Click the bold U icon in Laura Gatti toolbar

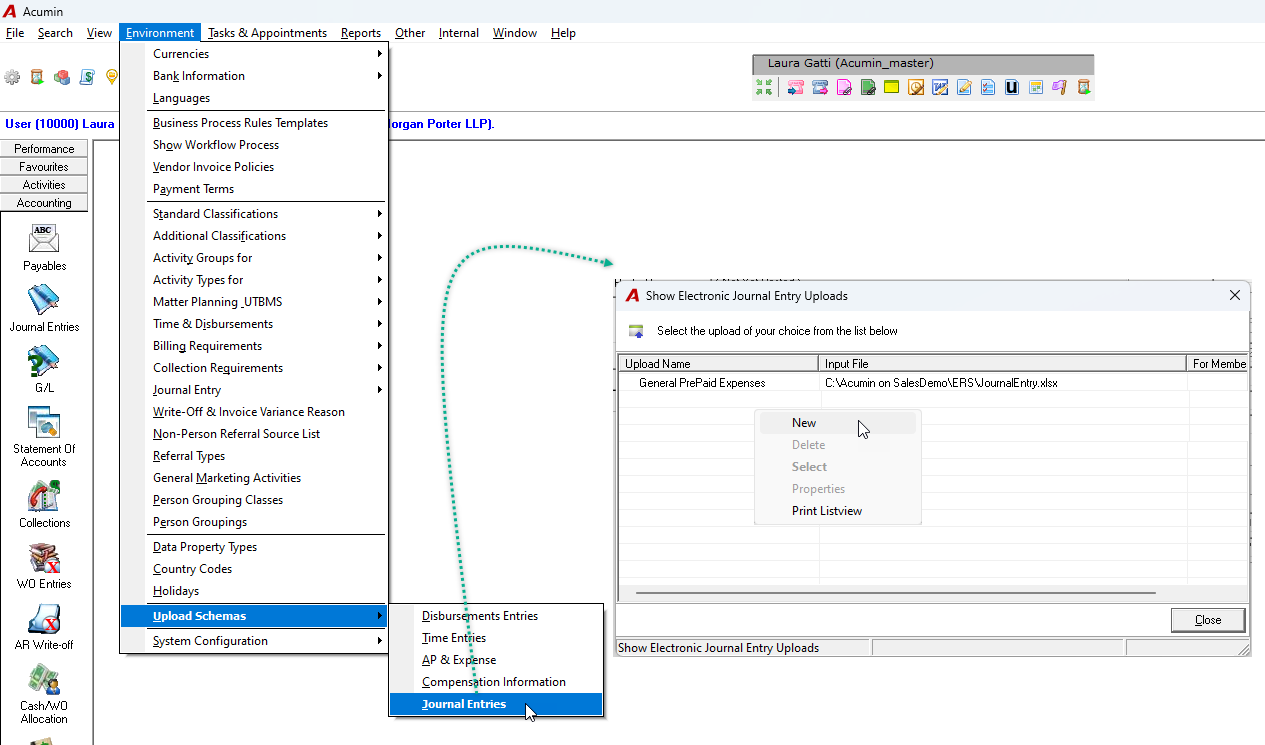click(1012, 88)
